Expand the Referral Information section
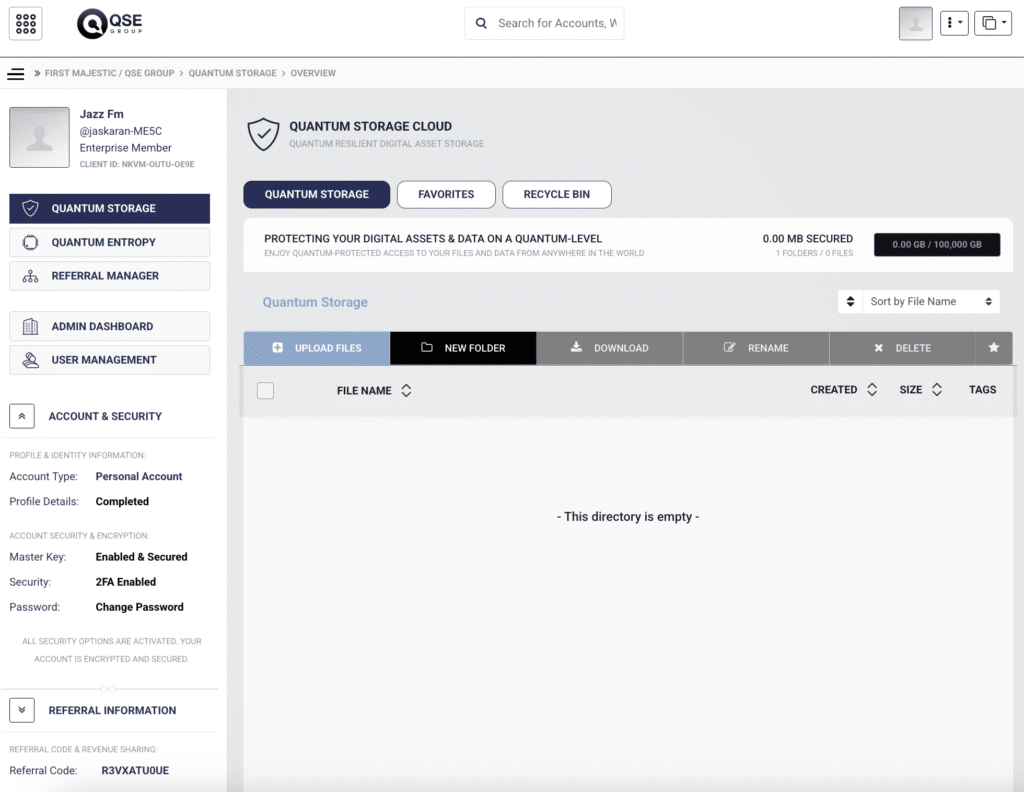Viewport: 1024px width, 792px height. click(x=22, y=710)
